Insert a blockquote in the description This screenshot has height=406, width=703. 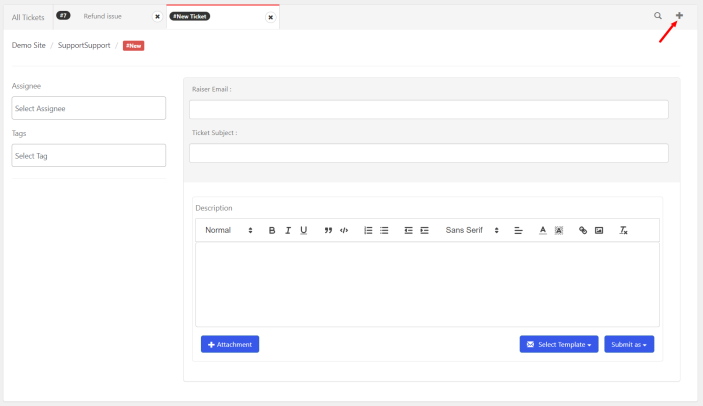pos(328,231)
